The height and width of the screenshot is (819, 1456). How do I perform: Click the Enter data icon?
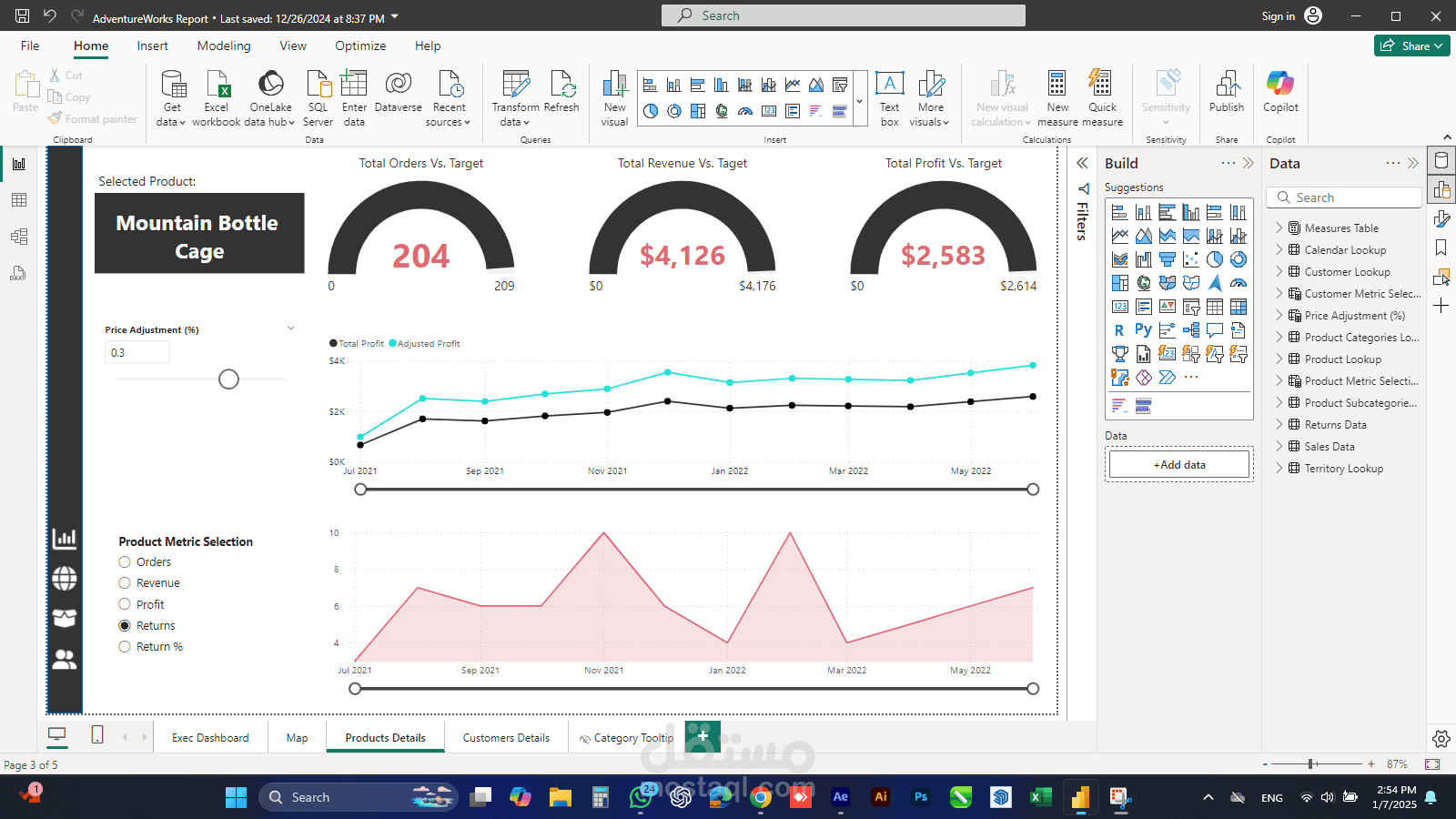click(x=354, y=85)
